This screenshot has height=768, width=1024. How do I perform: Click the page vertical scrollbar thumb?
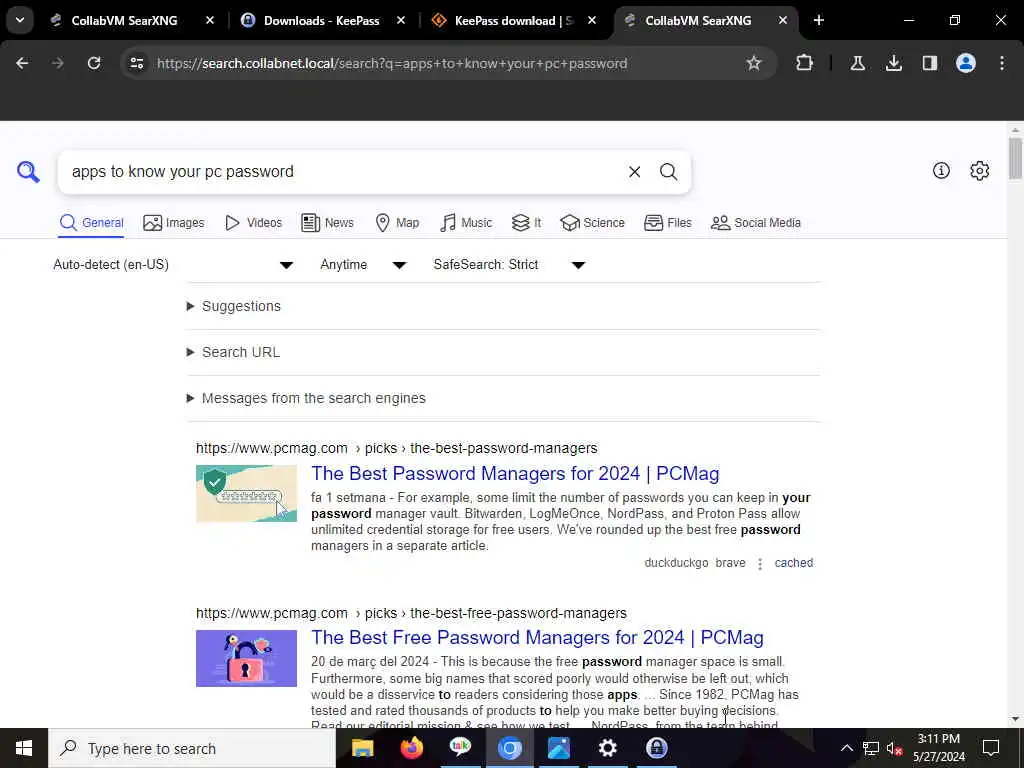tap(1015, 158)
